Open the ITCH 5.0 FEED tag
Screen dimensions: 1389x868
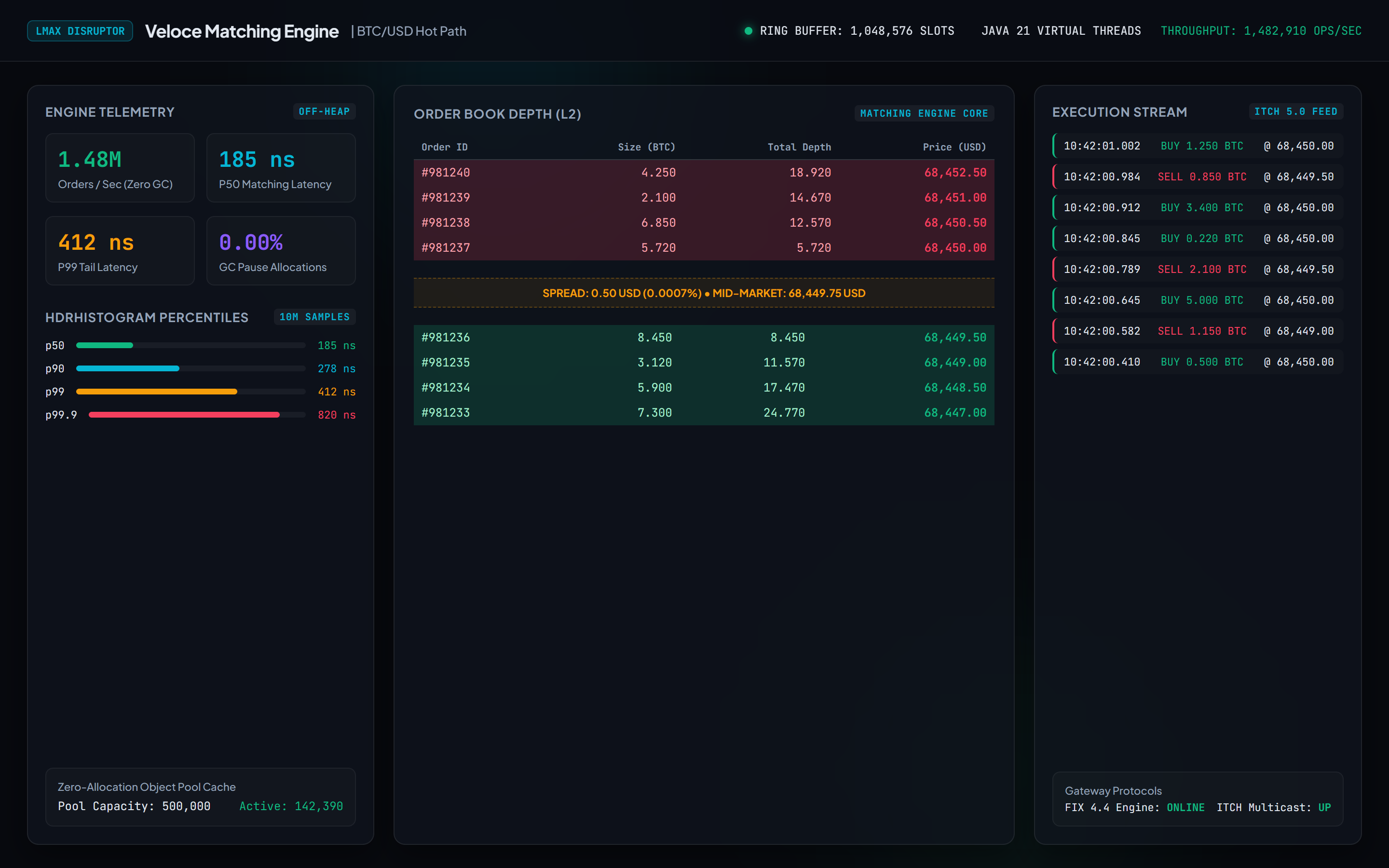point(1295,111)
